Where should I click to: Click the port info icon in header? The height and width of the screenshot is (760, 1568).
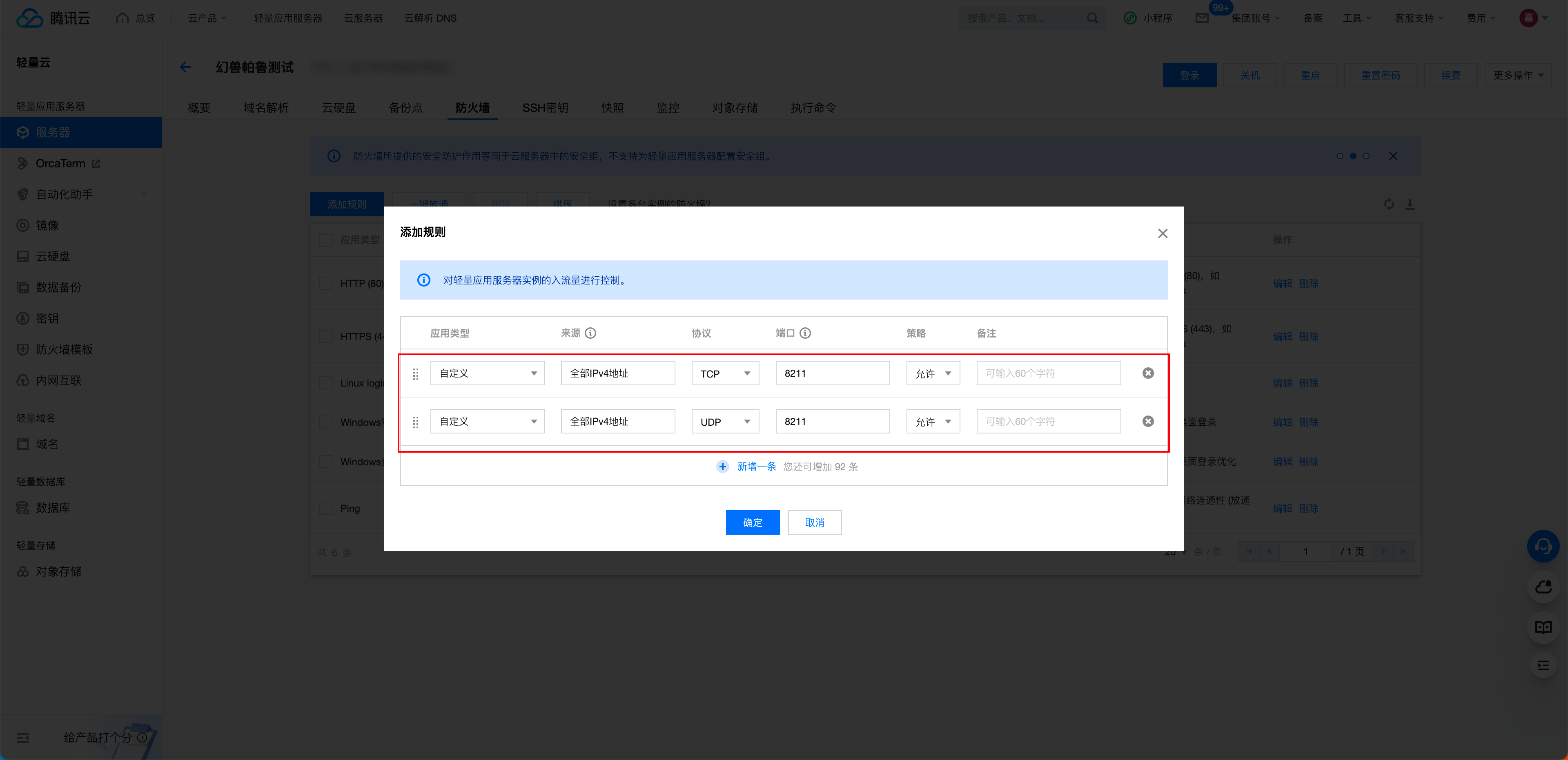click(805, 333)
